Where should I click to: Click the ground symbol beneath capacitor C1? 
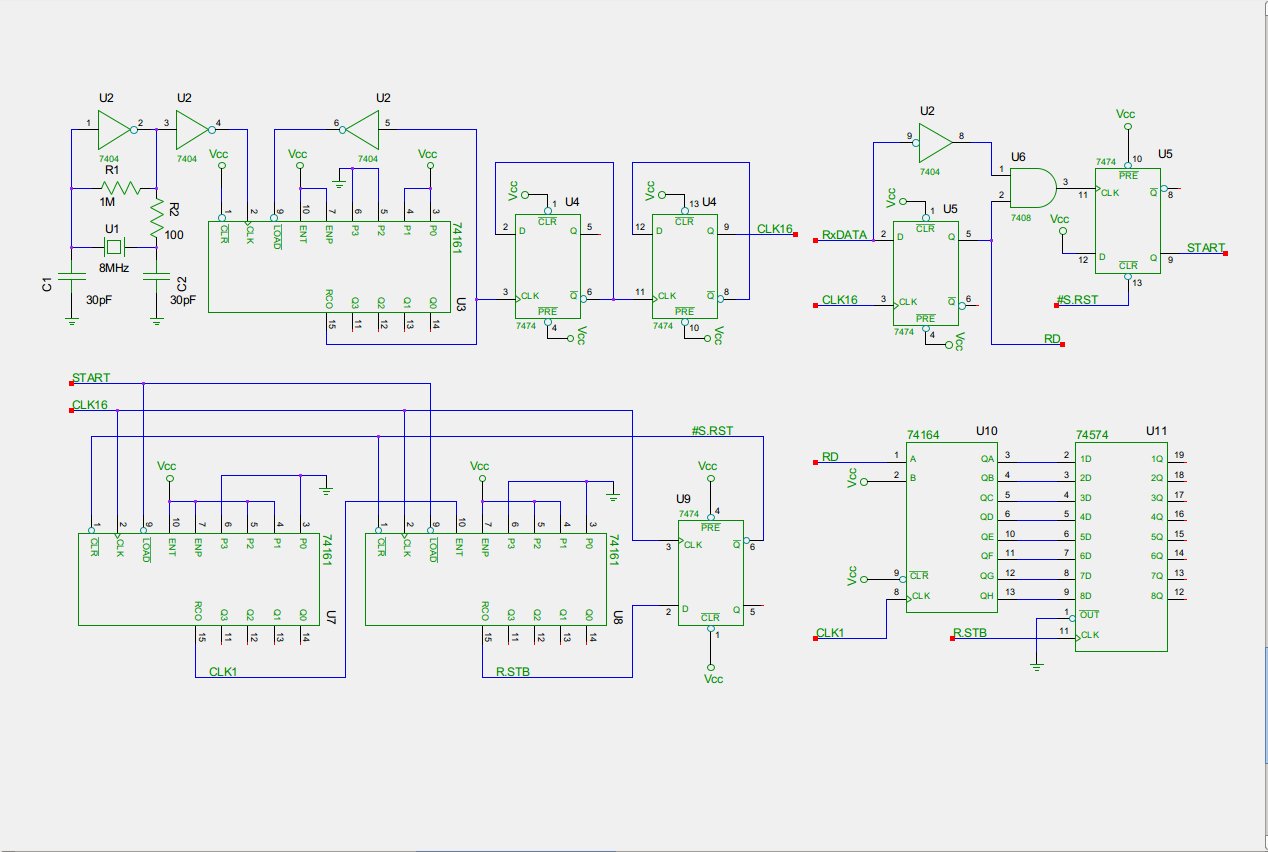click(x=71, y=320)
